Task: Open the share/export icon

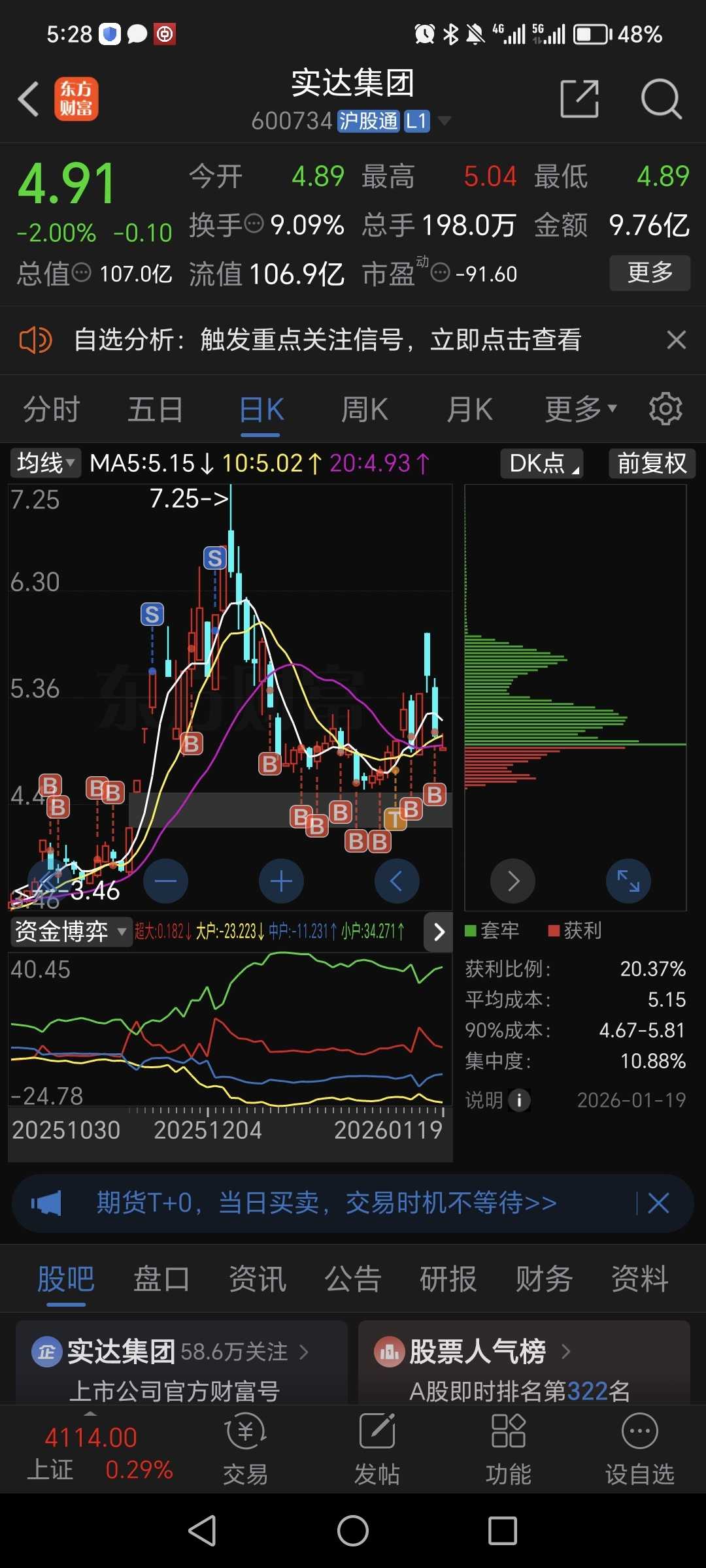Action: coord(580,99)
